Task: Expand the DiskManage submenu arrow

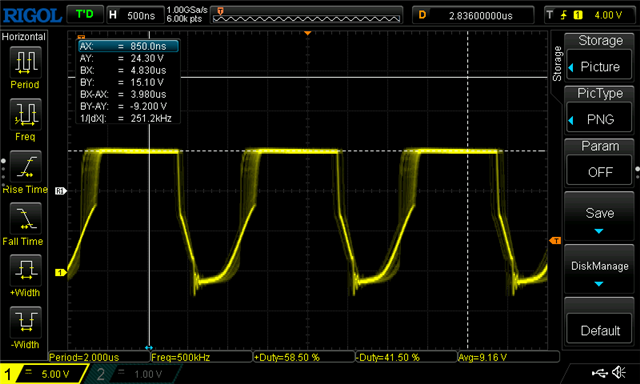Action: pyautogui.click(x=599, y=284)
